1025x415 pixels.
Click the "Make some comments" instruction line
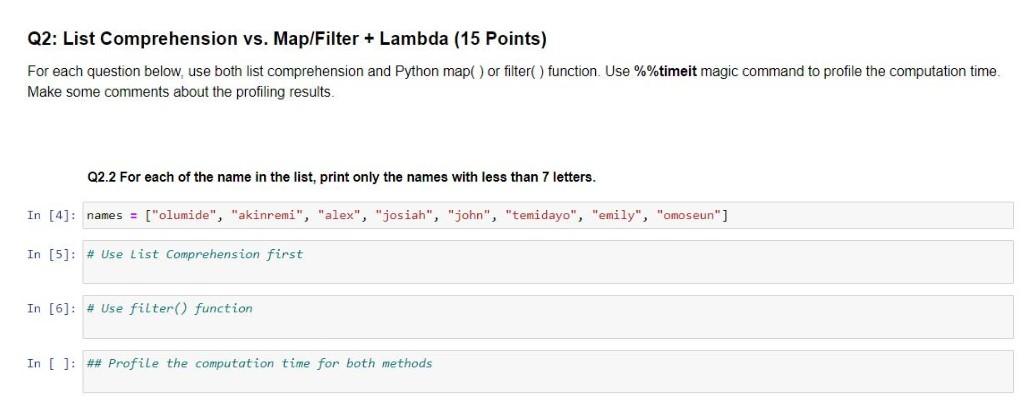pos(180,92)
